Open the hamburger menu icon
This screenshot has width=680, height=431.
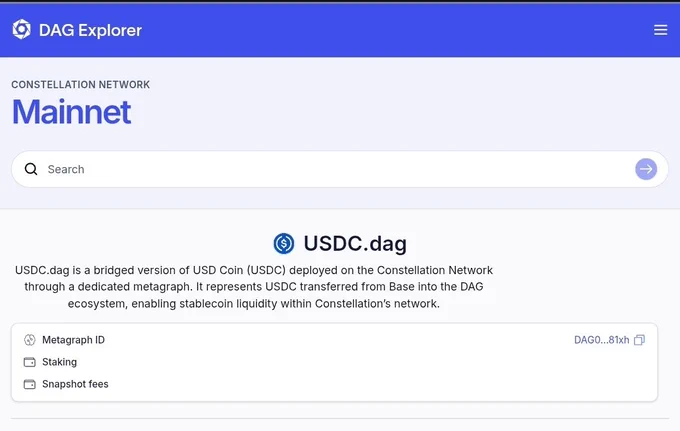click(x=660, y=30)
